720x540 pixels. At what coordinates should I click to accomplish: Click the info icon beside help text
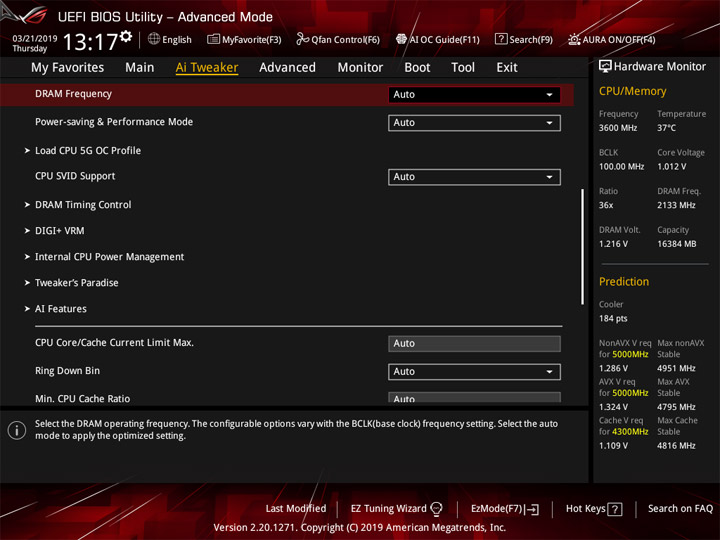[x=17, y=430]
